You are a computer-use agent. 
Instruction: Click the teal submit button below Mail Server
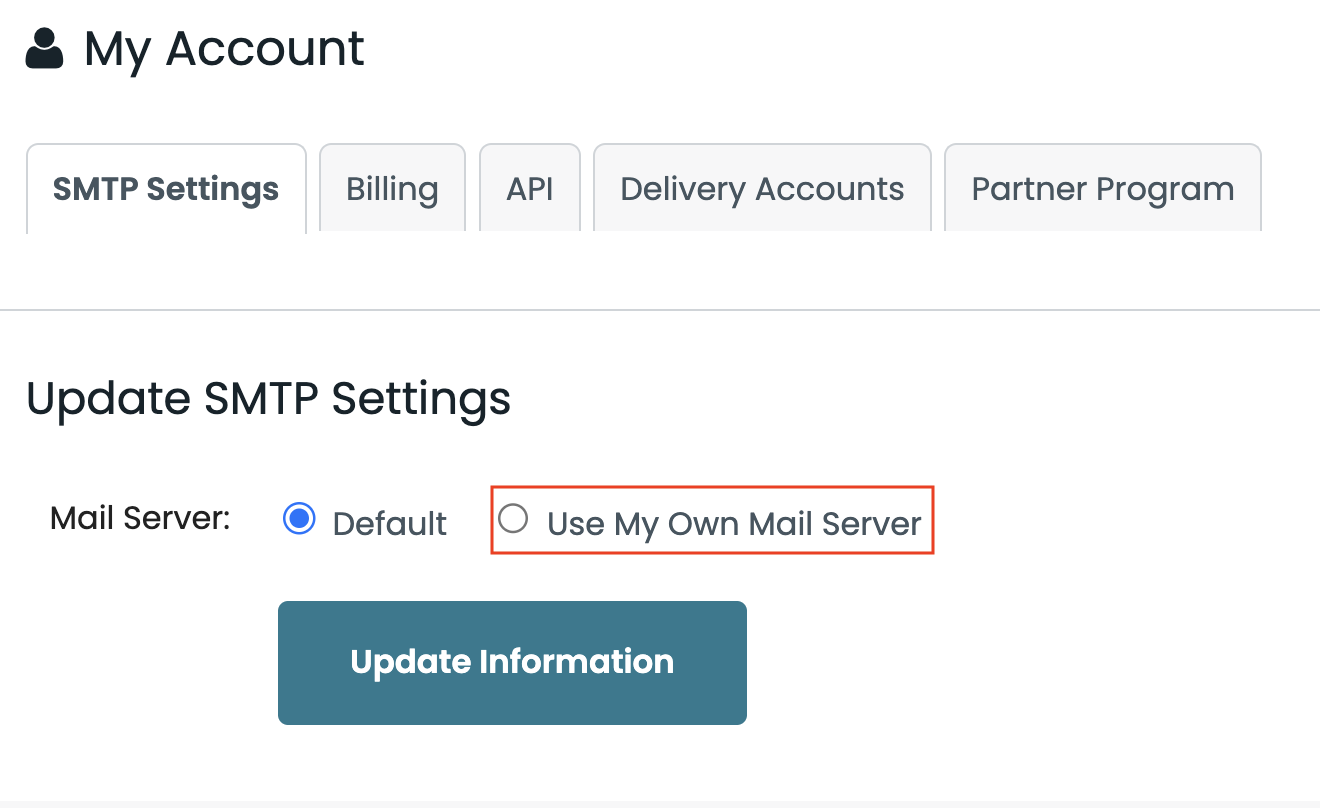(512, 662)
